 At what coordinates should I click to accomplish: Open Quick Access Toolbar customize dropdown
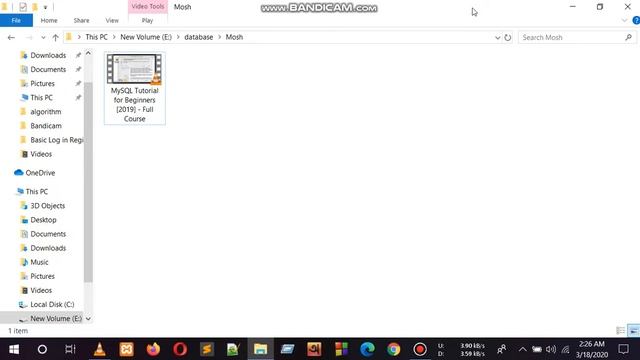click(x=45, y=7)
